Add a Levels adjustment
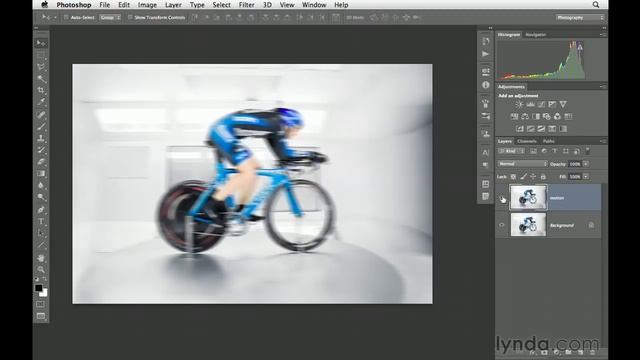This screenshot has width=640, height=360. tap(530, 104)
